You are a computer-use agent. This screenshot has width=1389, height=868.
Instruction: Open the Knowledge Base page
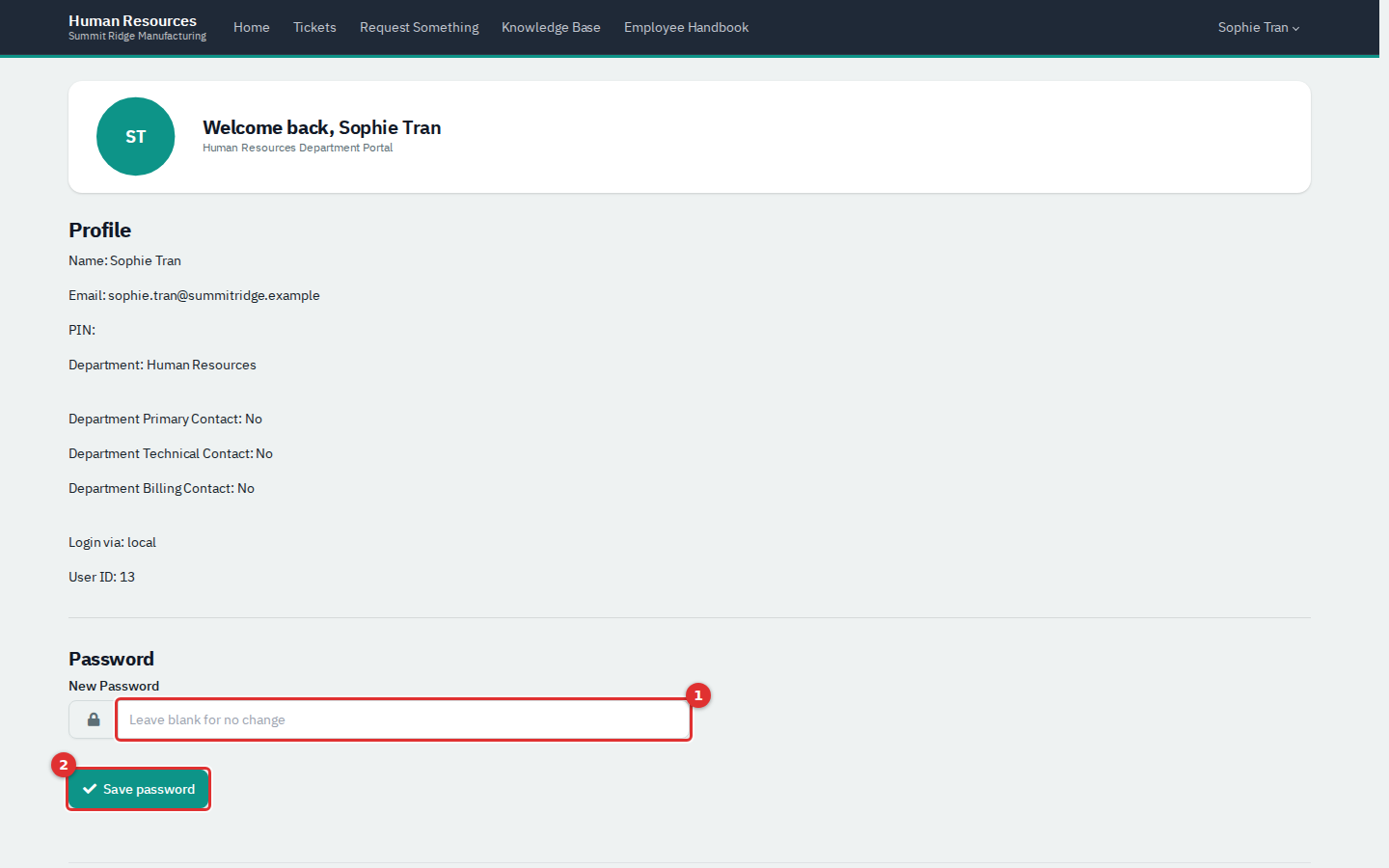551,27
